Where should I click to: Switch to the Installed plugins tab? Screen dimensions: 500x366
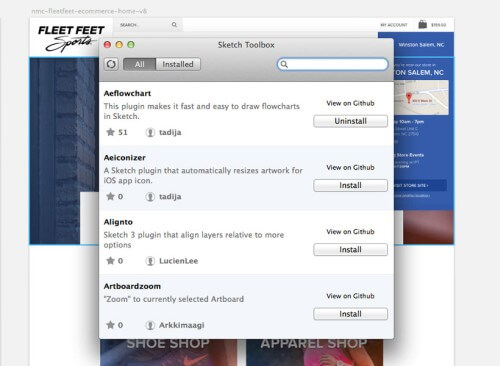178,64
